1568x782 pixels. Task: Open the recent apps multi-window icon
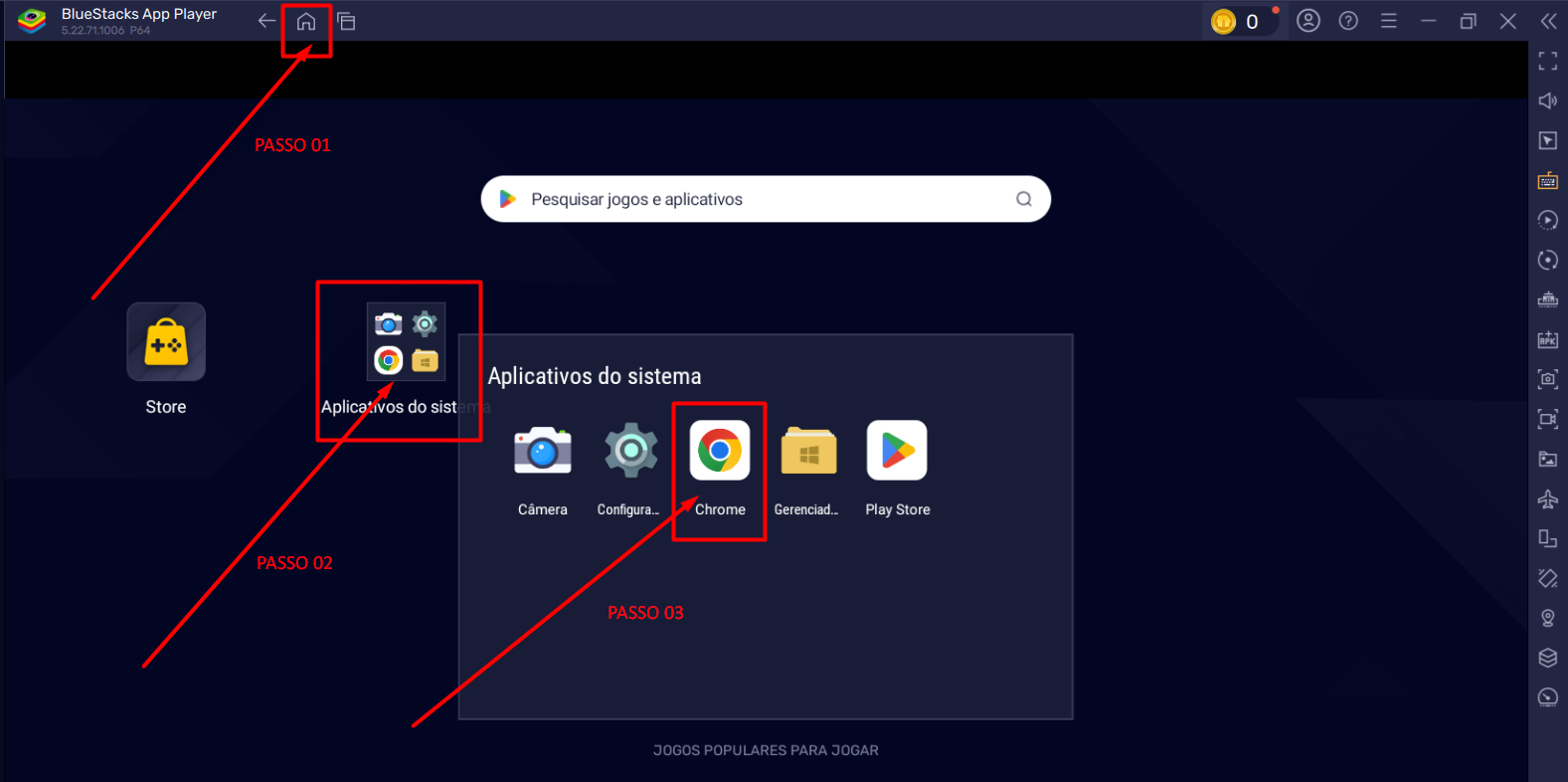(346, 21)
